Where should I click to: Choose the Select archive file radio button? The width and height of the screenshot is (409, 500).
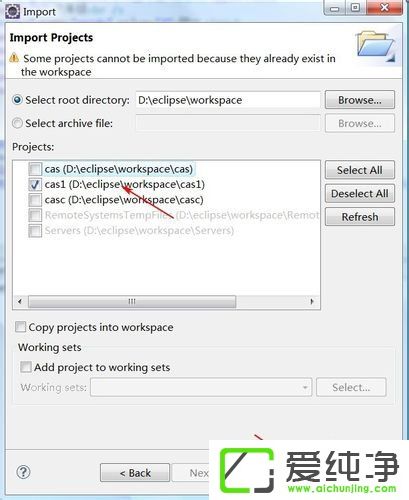[17, 123]
